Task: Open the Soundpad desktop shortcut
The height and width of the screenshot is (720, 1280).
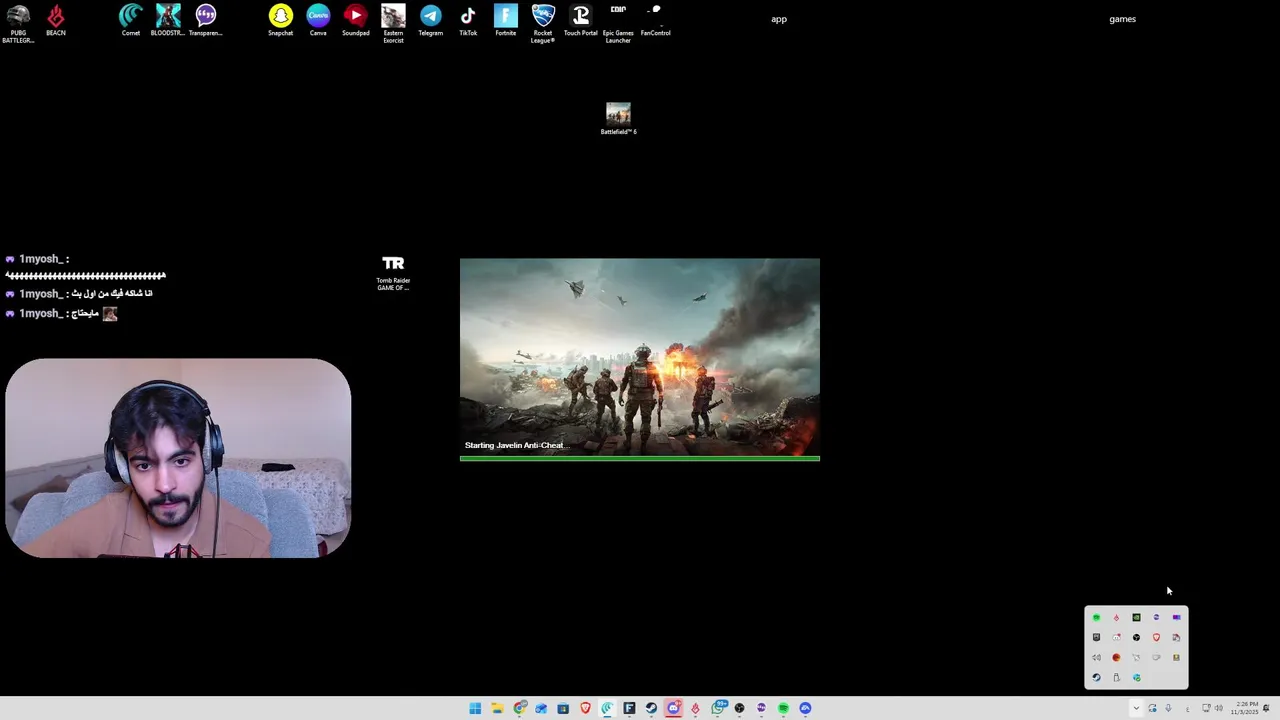Action: pyautogui.click(x=355, y=21)
